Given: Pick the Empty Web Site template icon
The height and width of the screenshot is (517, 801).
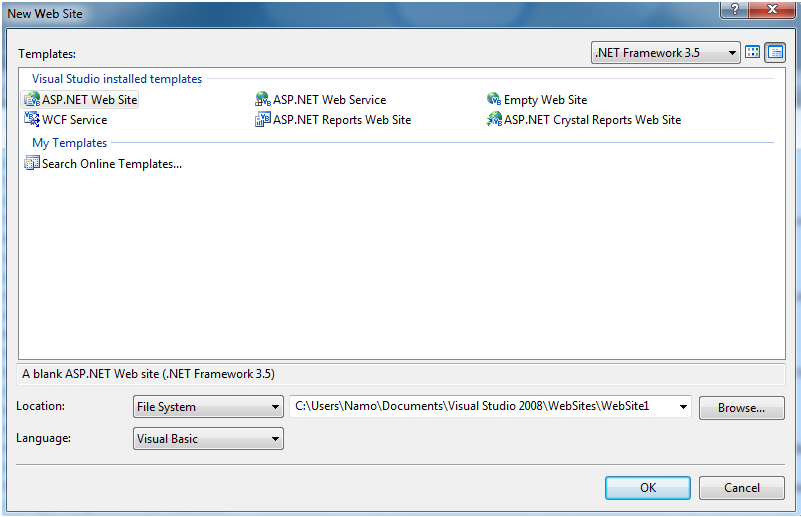Looking at the screenshot, I should [x=493, y=99].
